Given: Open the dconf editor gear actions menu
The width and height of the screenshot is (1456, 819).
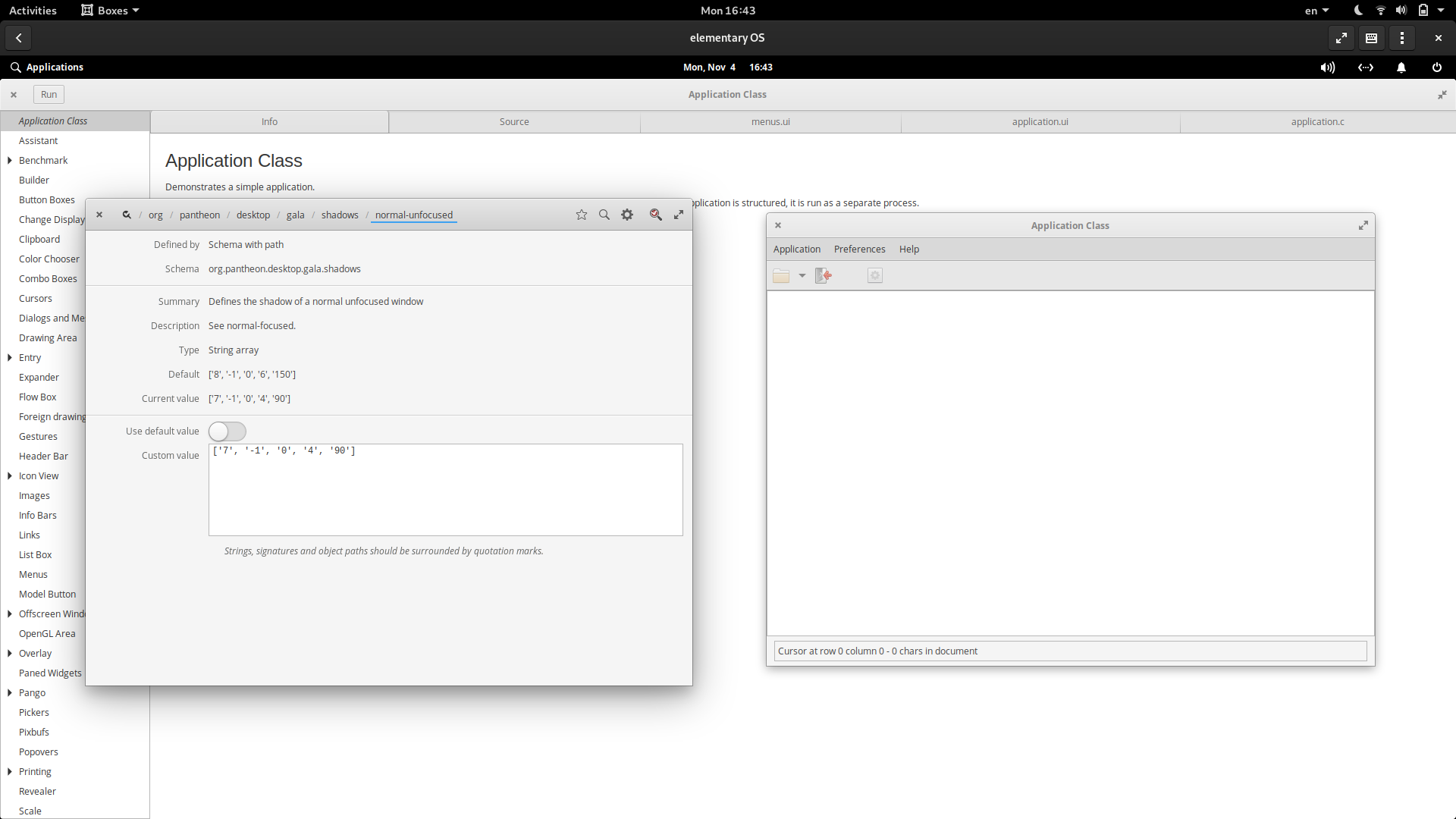Looking at the screenshot, I should coord(627,215).
